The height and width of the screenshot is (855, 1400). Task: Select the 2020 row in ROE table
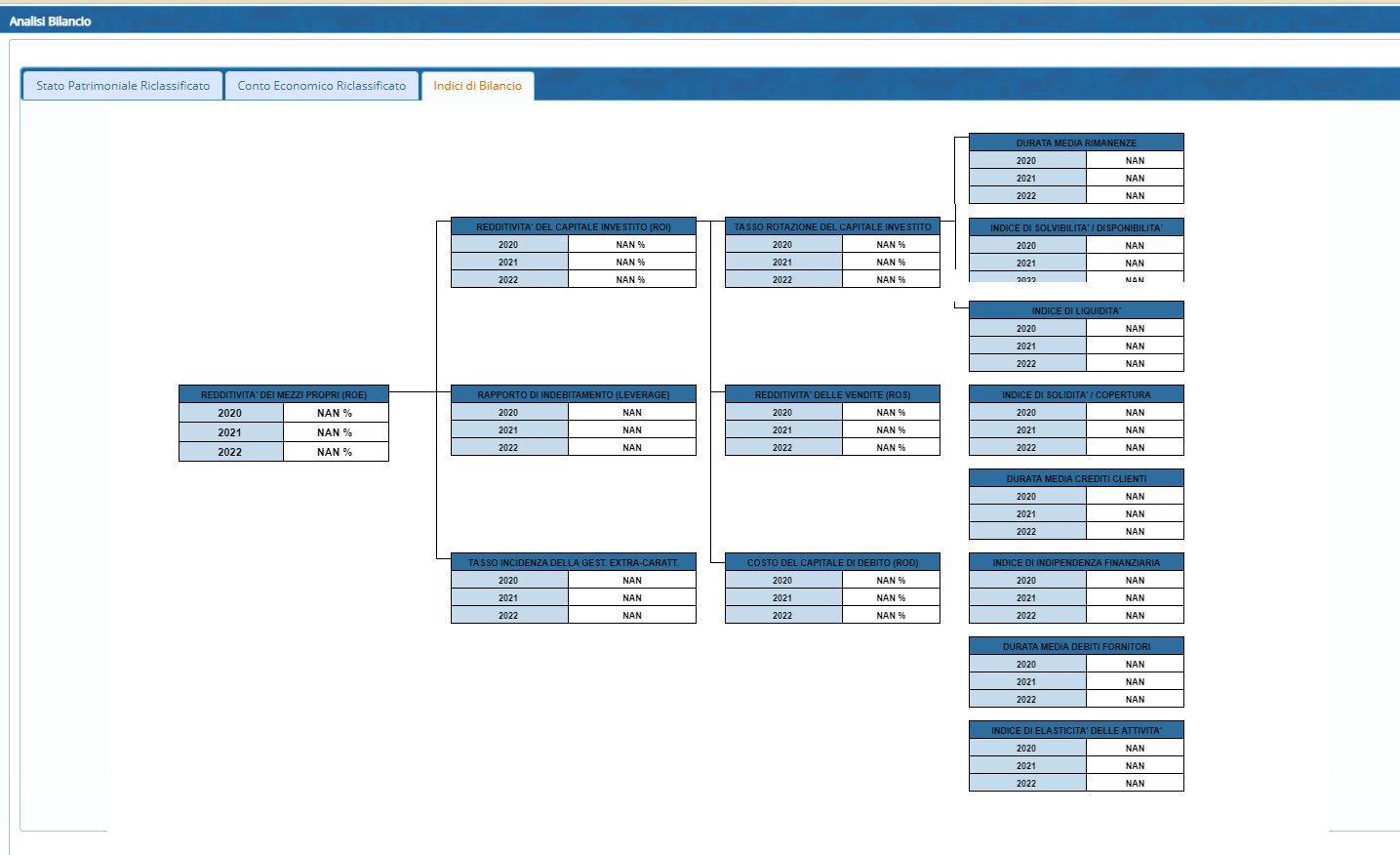click(230, 413)
